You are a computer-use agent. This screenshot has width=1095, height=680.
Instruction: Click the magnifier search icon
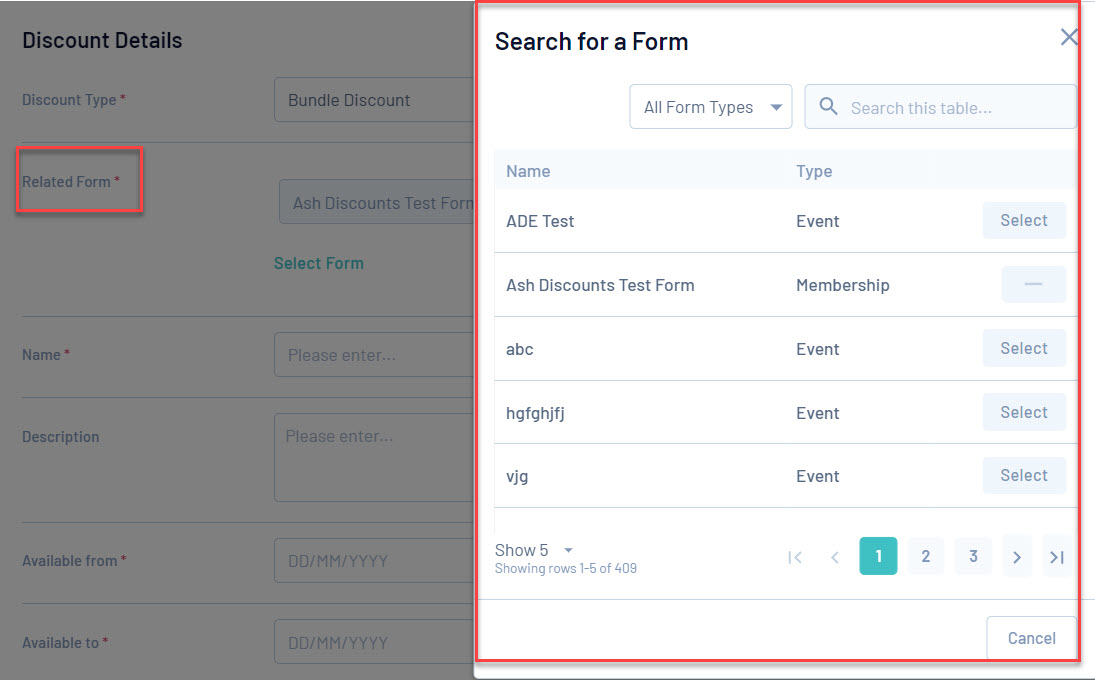click(x=828, y=107)
